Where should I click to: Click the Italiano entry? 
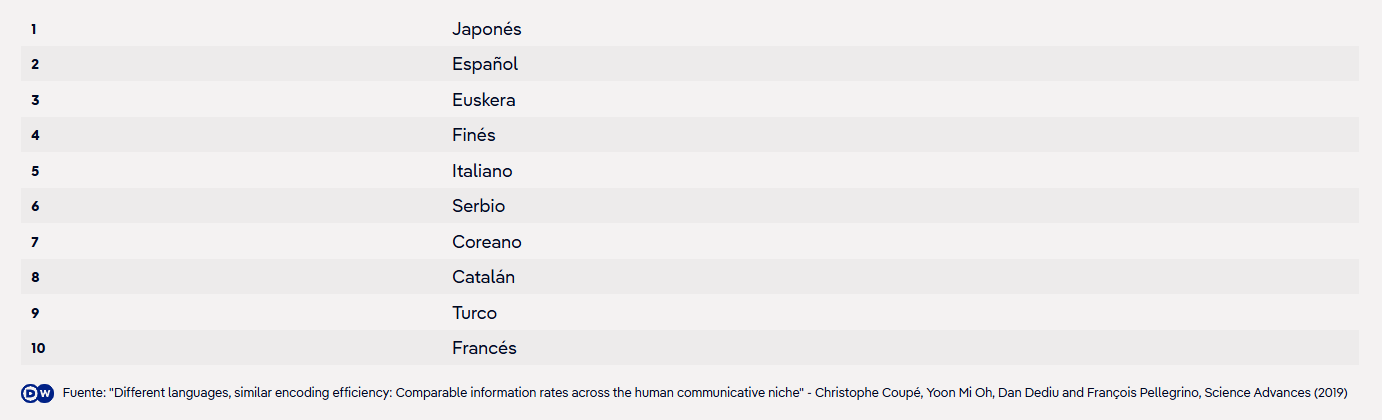482,171
